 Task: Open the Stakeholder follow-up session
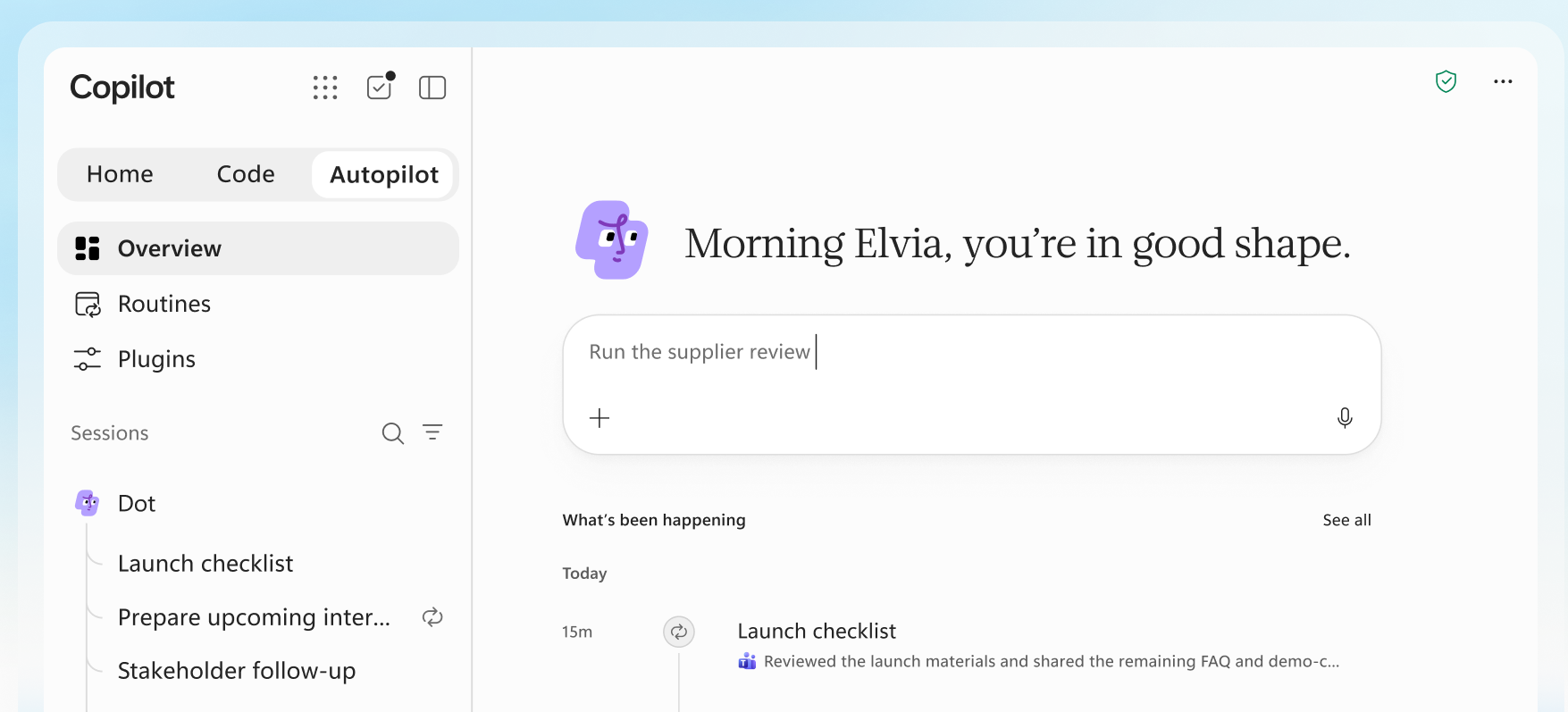click(237, 671)
